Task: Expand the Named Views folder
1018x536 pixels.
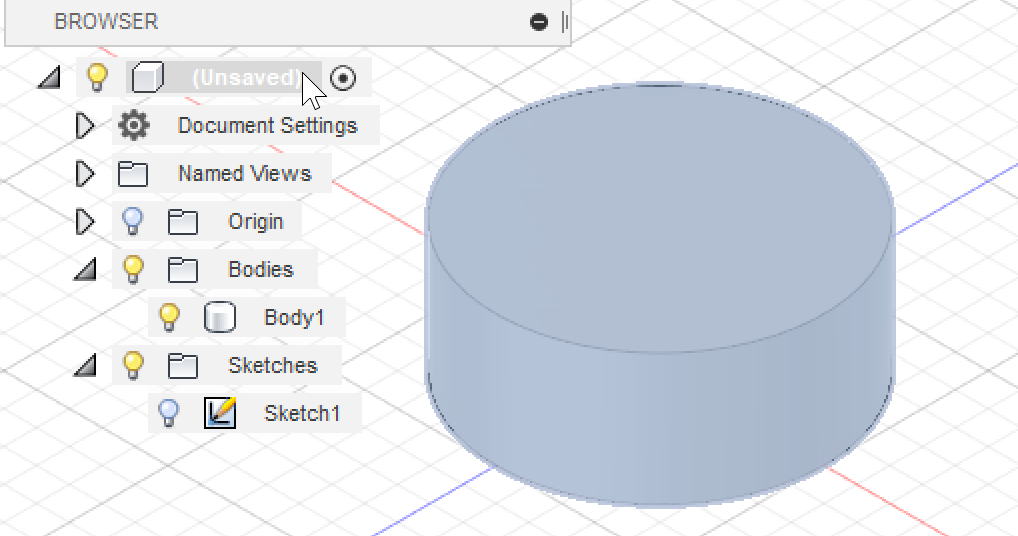Action: (85, 173)
